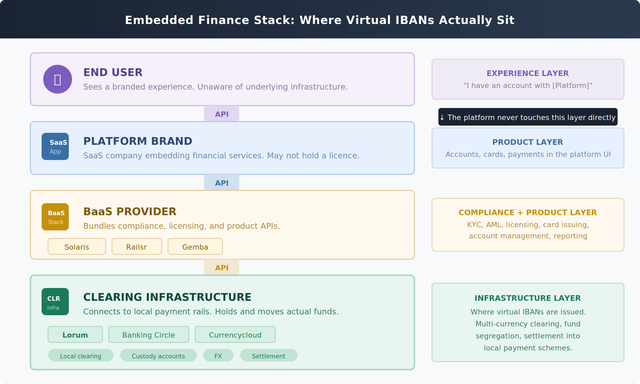Select the Gemba provider chip
This screenshot has width=640, height=384.
point(195,246)
